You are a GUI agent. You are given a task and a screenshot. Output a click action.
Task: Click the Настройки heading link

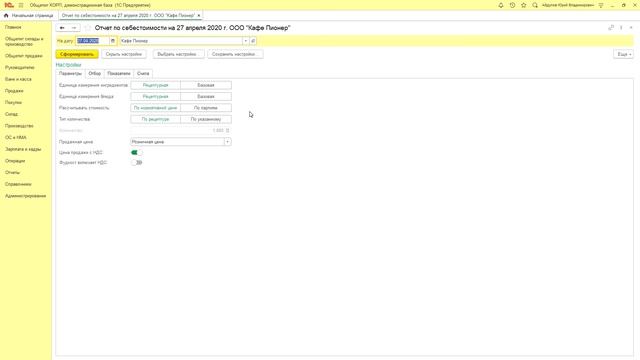69,65
